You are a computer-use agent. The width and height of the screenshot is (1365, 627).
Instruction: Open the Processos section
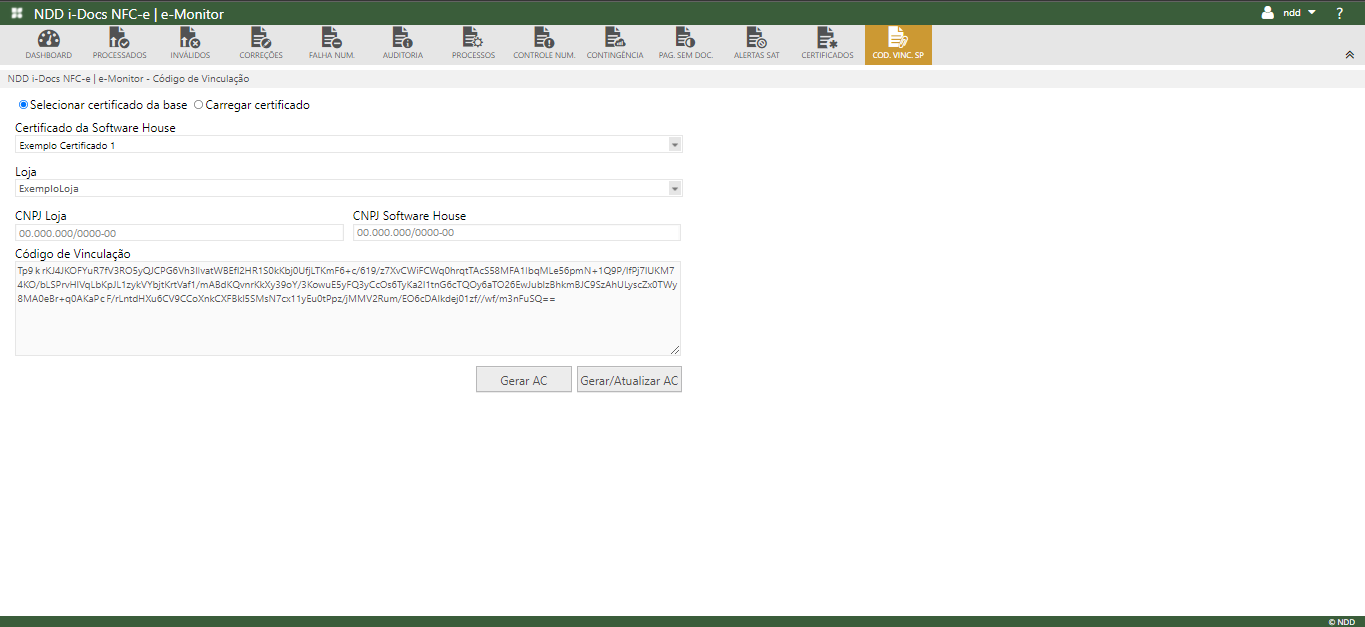tap(473, 45)
